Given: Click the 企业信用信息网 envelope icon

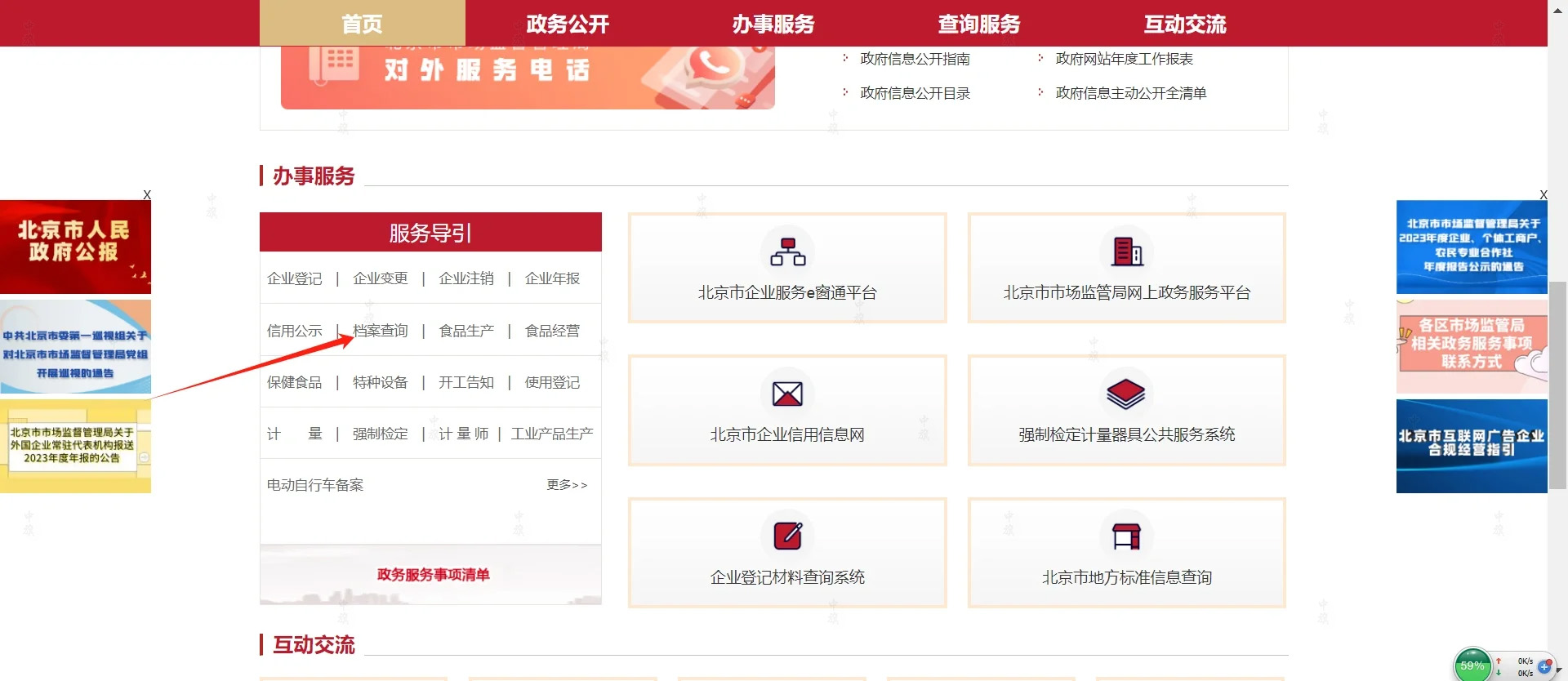Looking at the screenshot, I should (x=787, y=394).
